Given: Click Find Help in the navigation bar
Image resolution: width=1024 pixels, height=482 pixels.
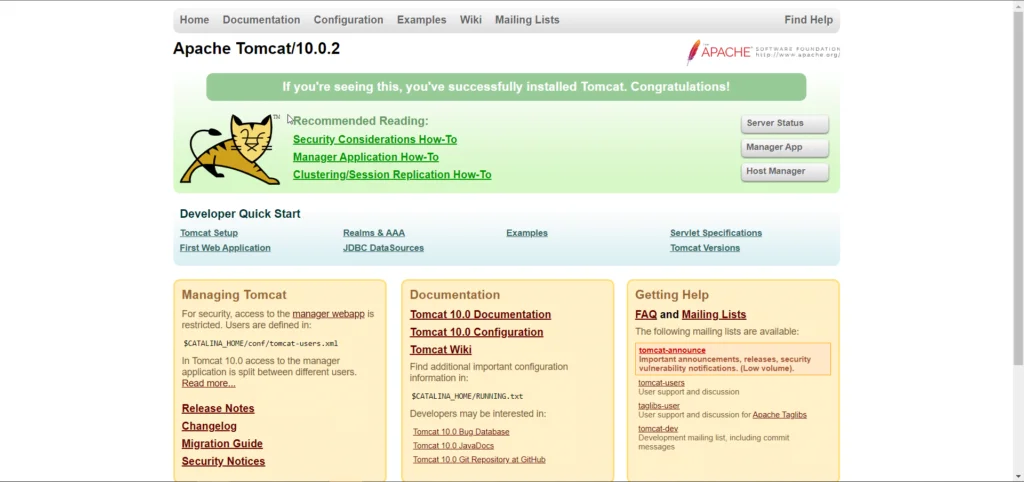Looking at the screenshot, I should [x=808, y=20].
